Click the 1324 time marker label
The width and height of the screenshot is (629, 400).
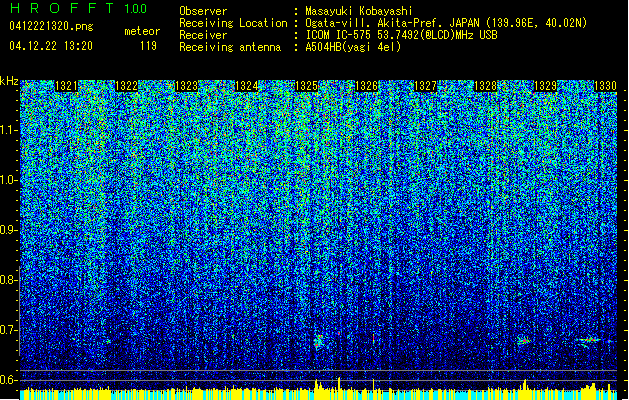[x=246, y=86]
